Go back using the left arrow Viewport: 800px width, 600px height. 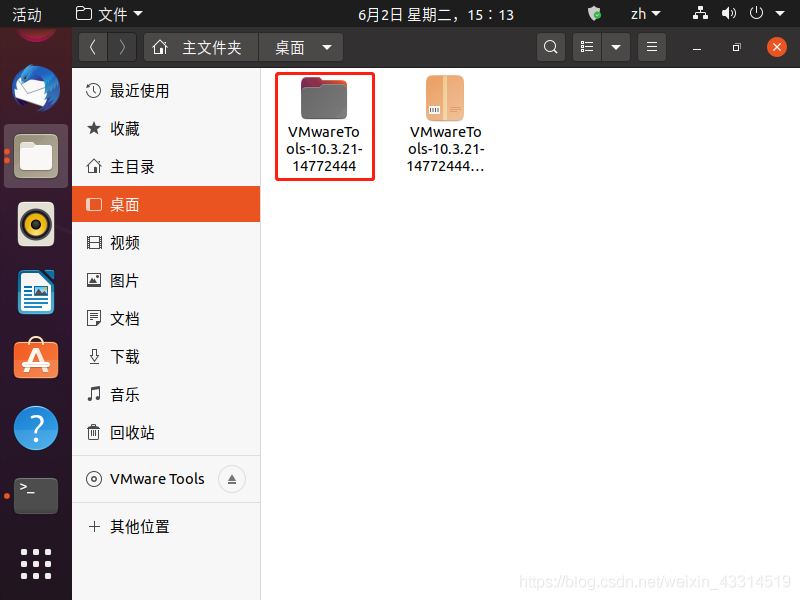(93, 47)
